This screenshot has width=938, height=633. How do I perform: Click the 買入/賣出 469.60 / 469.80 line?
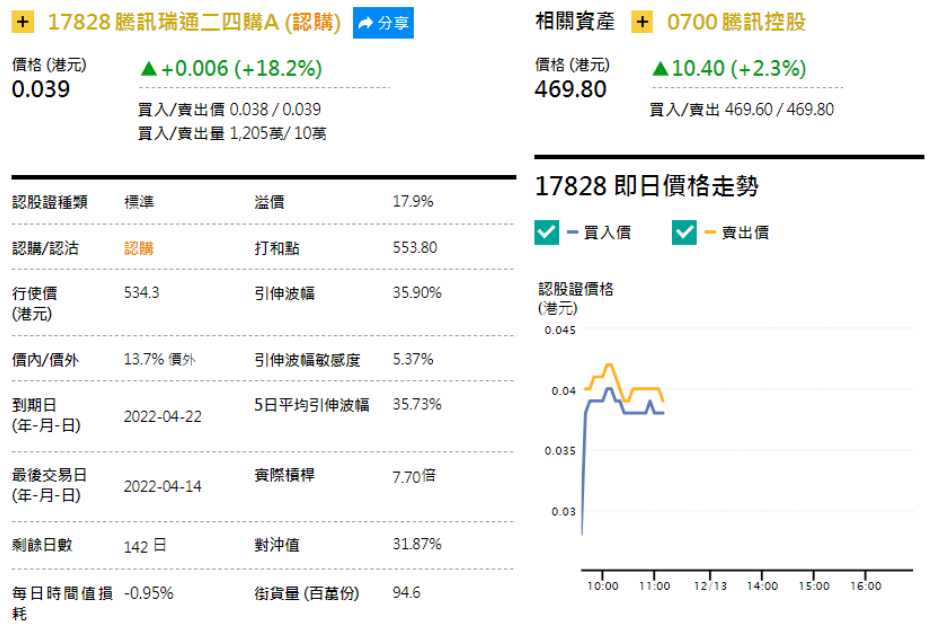tap(742, 109)
